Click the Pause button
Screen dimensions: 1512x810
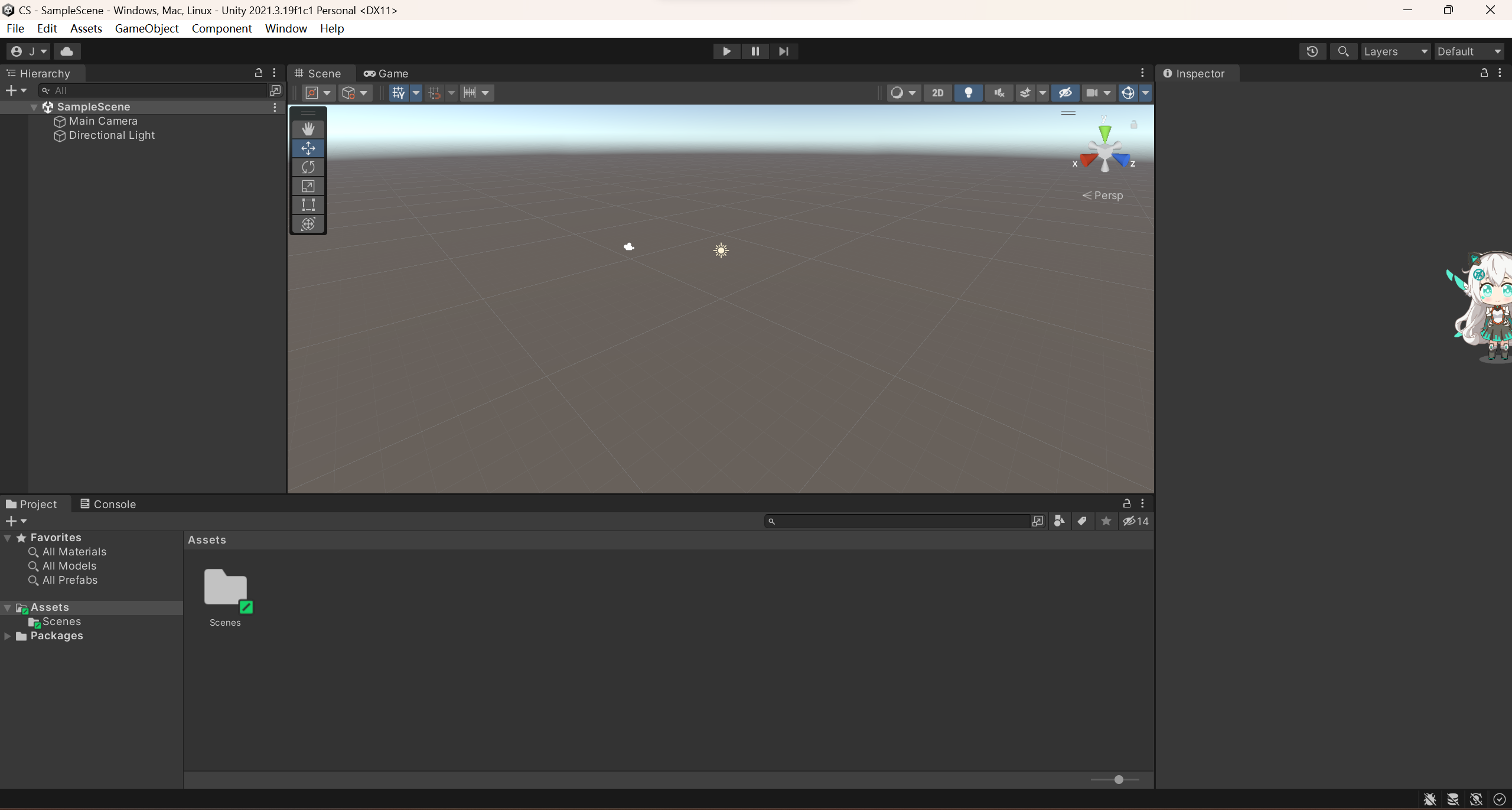click(x=755, y=51)
